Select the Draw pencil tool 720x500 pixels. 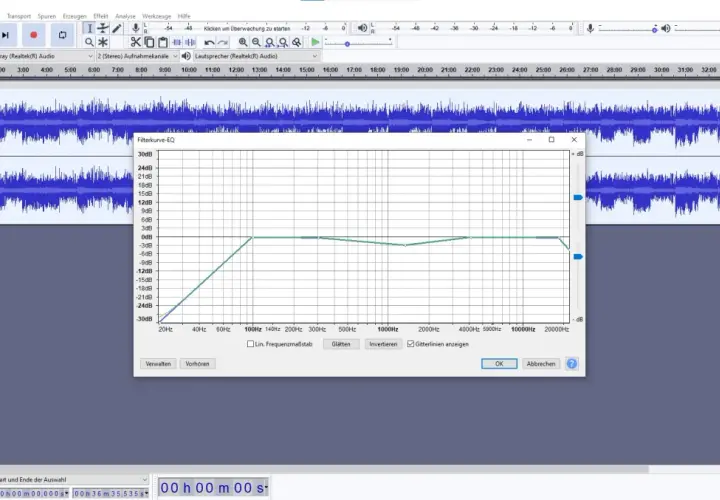pyautogui.click(x=117, y=28)
